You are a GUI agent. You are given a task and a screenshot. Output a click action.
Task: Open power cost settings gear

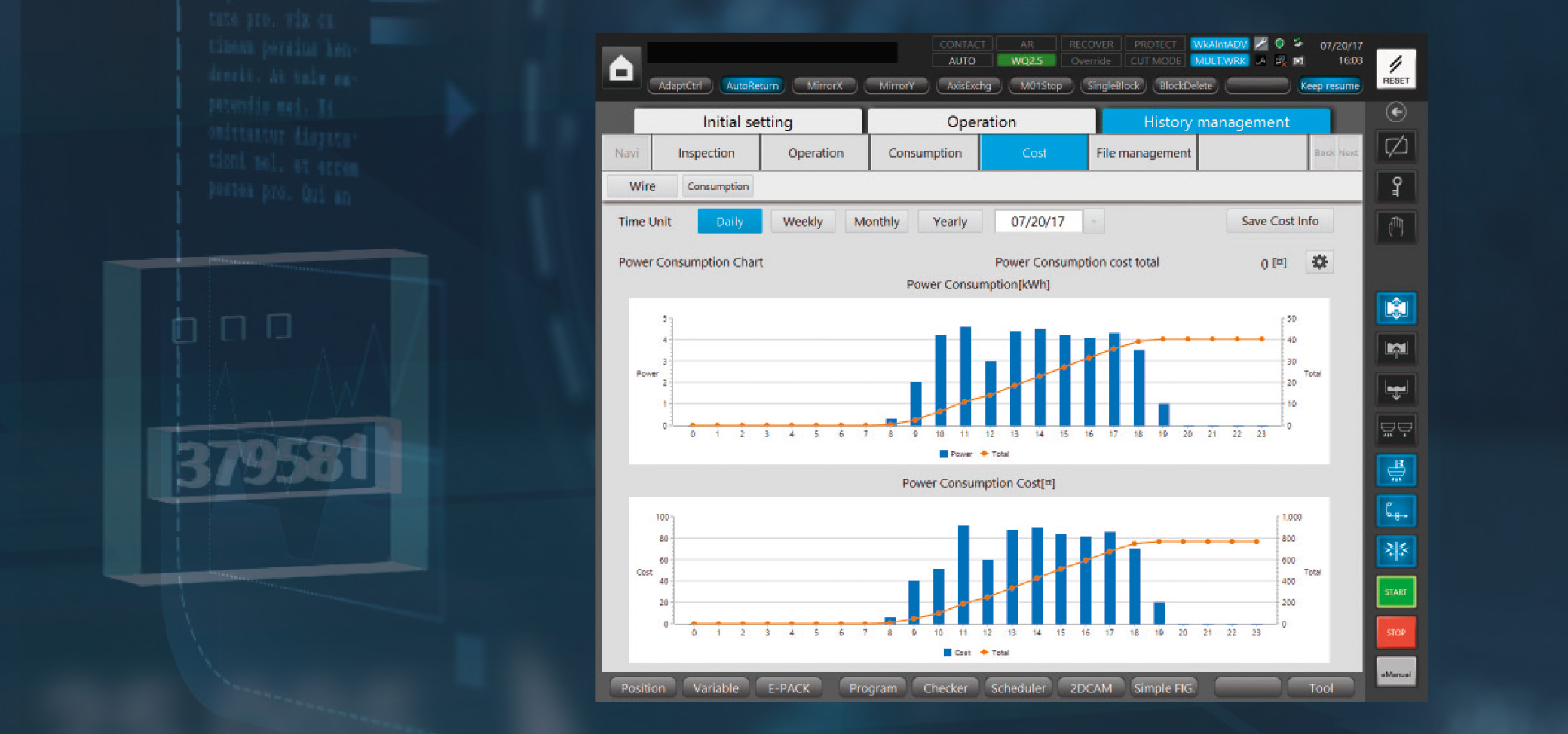[x=1318, y=262]
